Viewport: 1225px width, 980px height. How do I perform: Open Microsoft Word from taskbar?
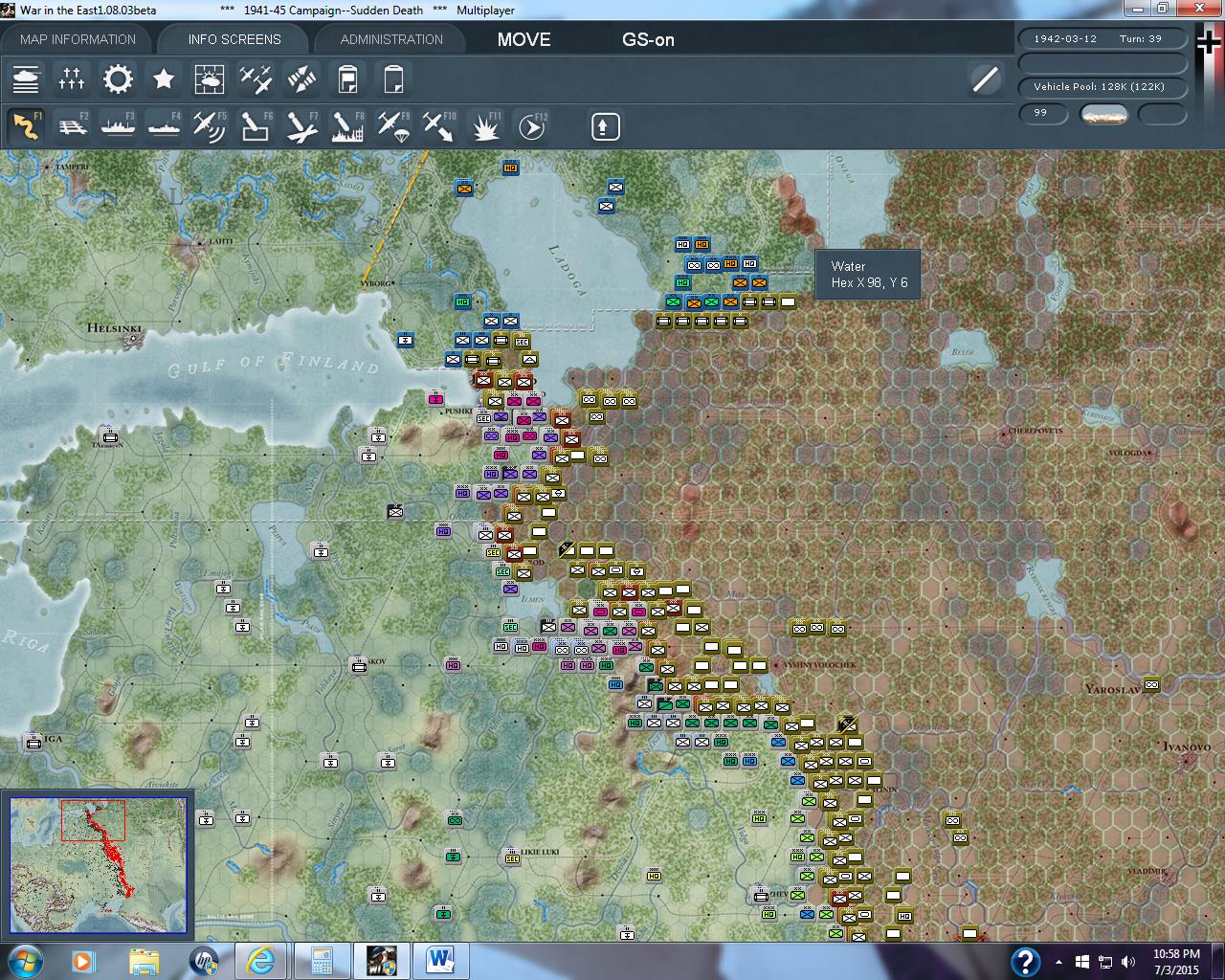tap(441, 960)
